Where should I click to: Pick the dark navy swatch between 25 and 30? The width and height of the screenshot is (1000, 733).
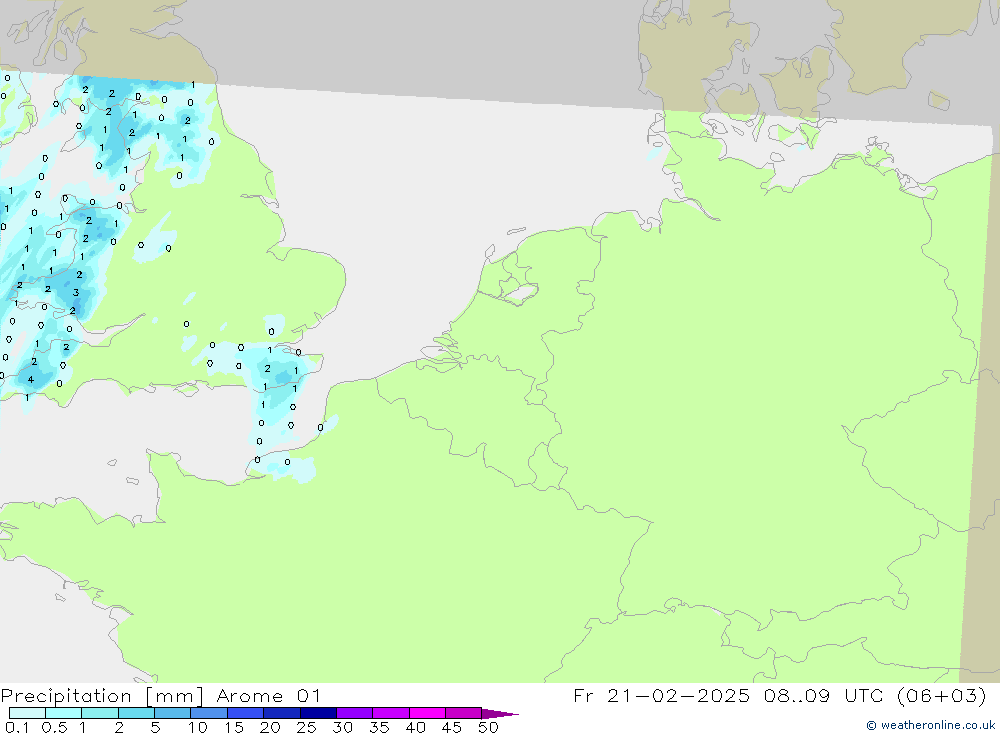pyautogui.click(x=318, y=713)
